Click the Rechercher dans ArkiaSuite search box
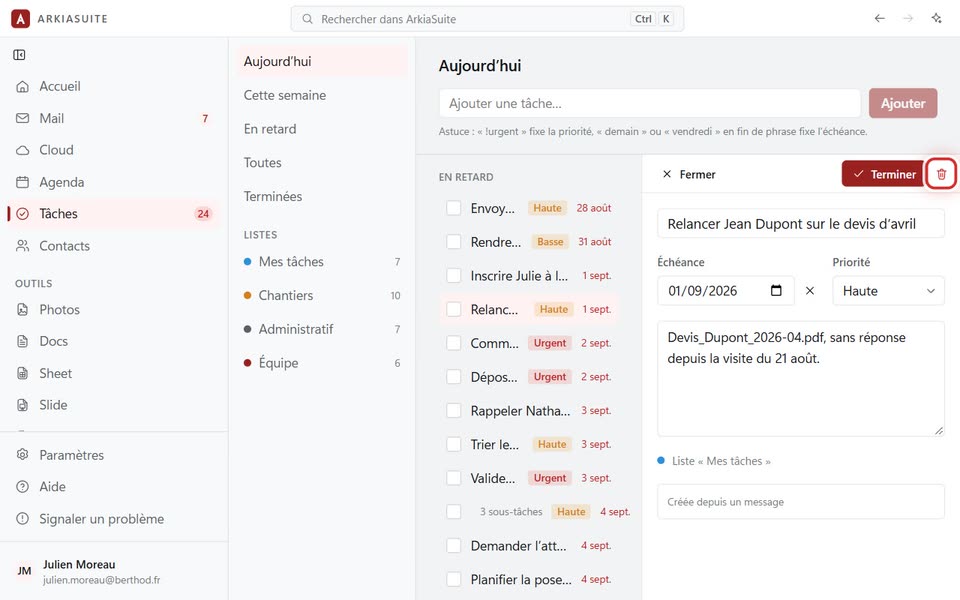The width and height of the screenshot is (960, 600). tap(487, 19)
